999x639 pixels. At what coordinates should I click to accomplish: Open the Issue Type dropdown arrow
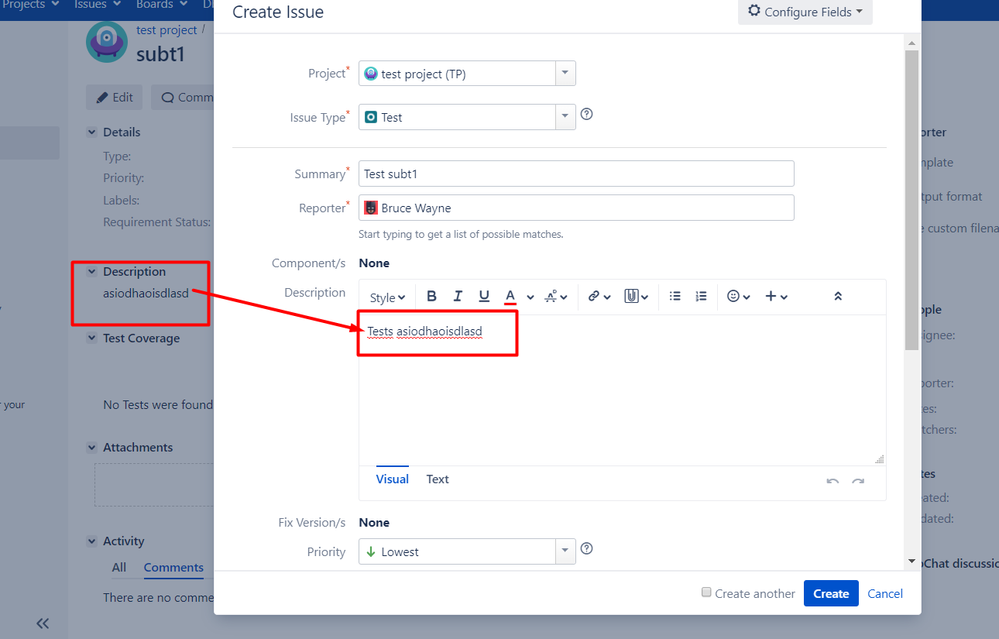click(x=565, y=117)
